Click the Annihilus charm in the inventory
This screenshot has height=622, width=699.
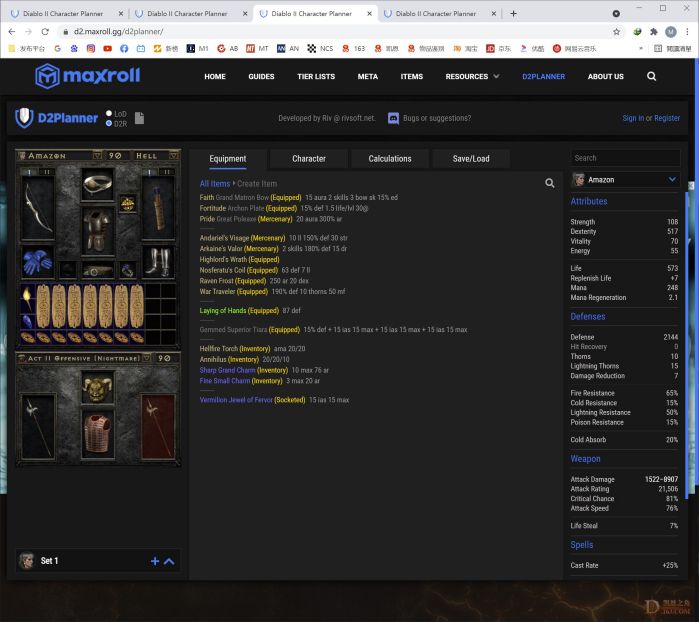(27, 320)
